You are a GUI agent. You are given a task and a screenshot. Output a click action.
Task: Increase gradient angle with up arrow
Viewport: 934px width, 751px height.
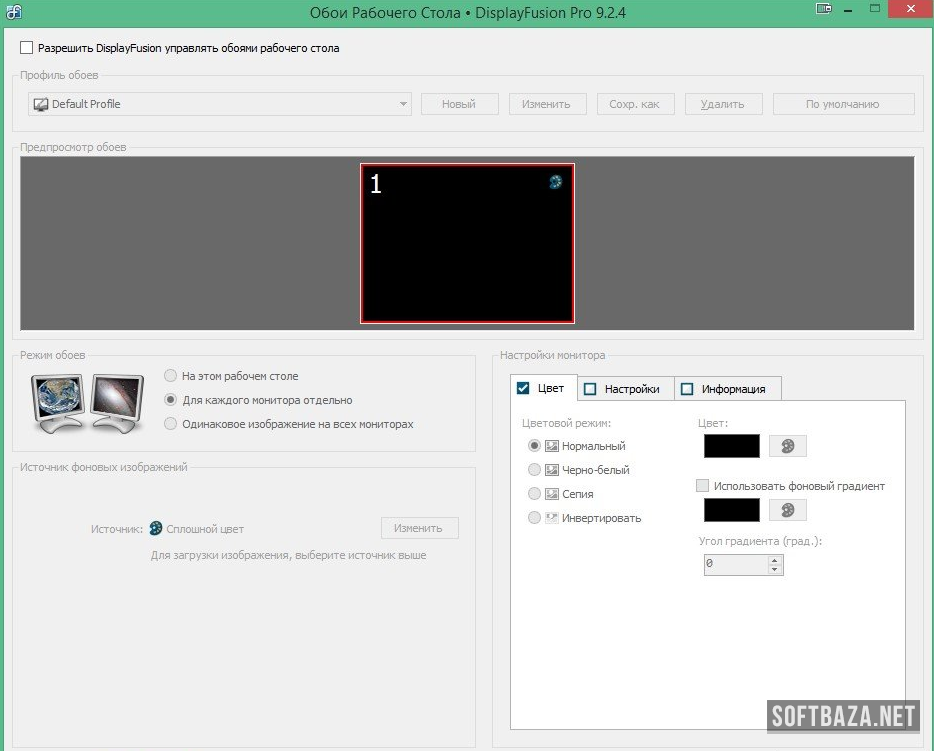774,560
